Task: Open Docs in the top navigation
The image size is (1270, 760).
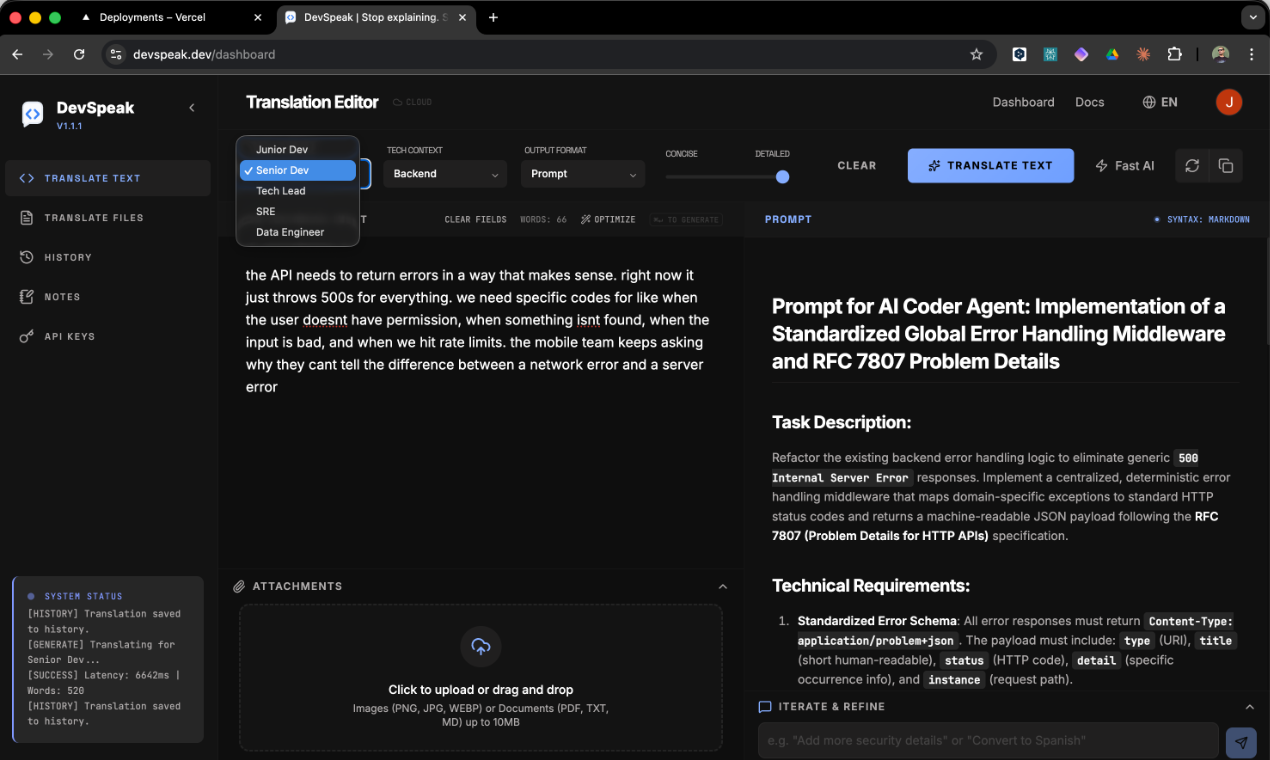Action: [x=1089, y=102]
